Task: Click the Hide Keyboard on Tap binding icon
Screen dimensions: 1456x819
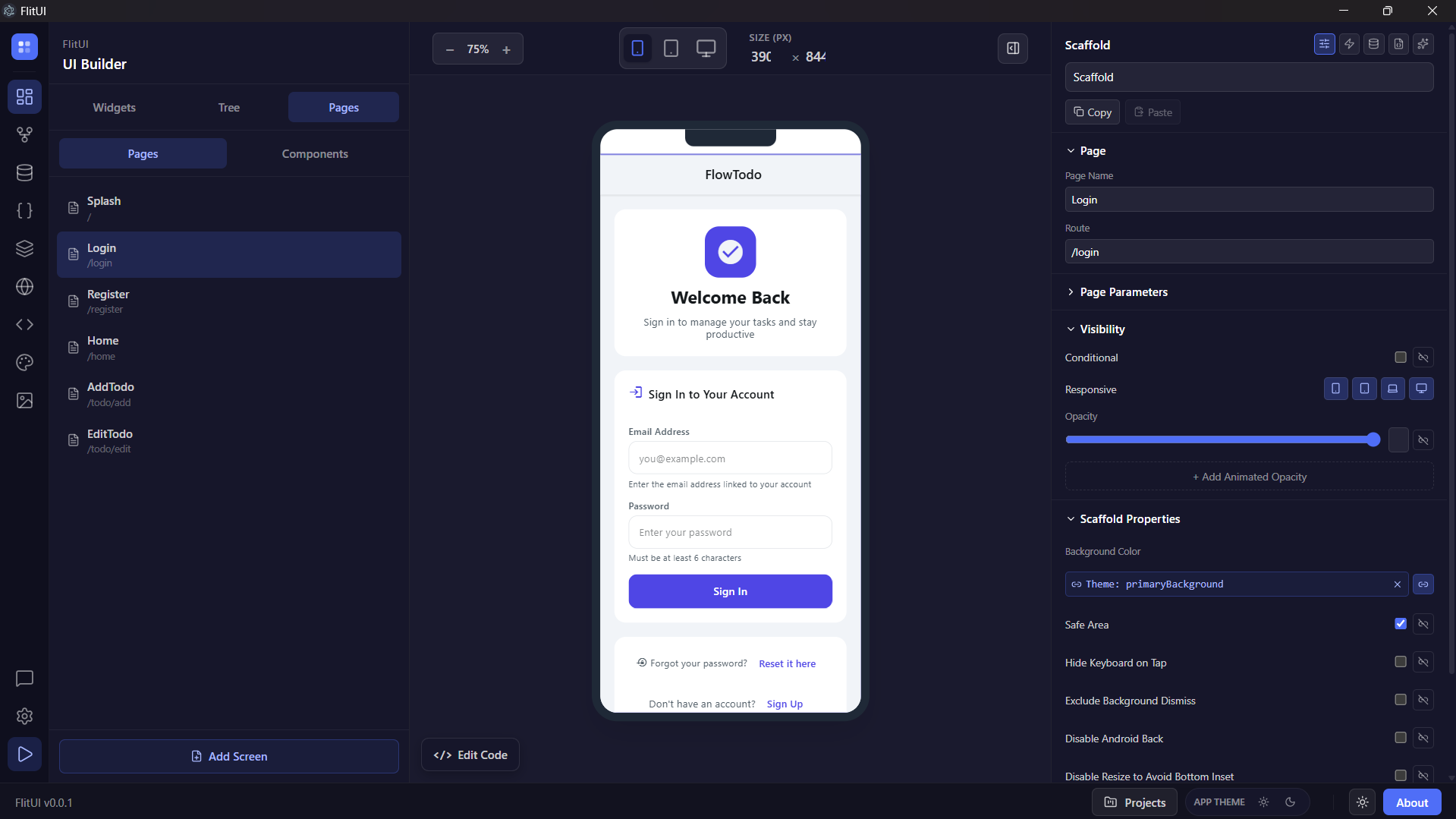Action: coord(1423,662)
